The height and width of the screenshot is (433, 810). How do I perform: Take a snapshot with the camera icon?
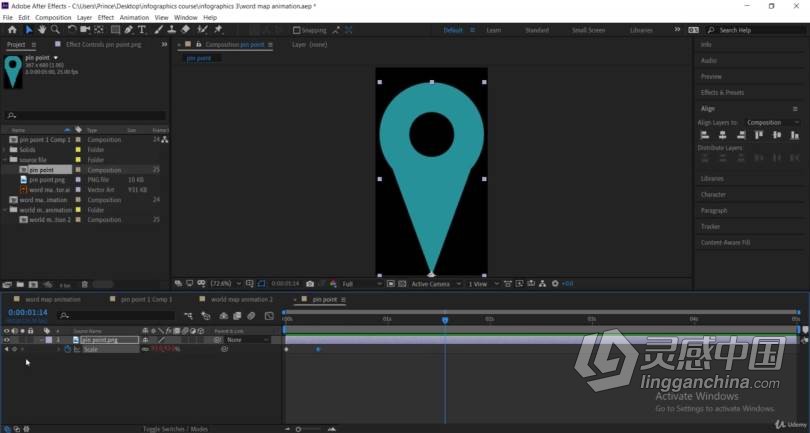[x=310, y=284]
